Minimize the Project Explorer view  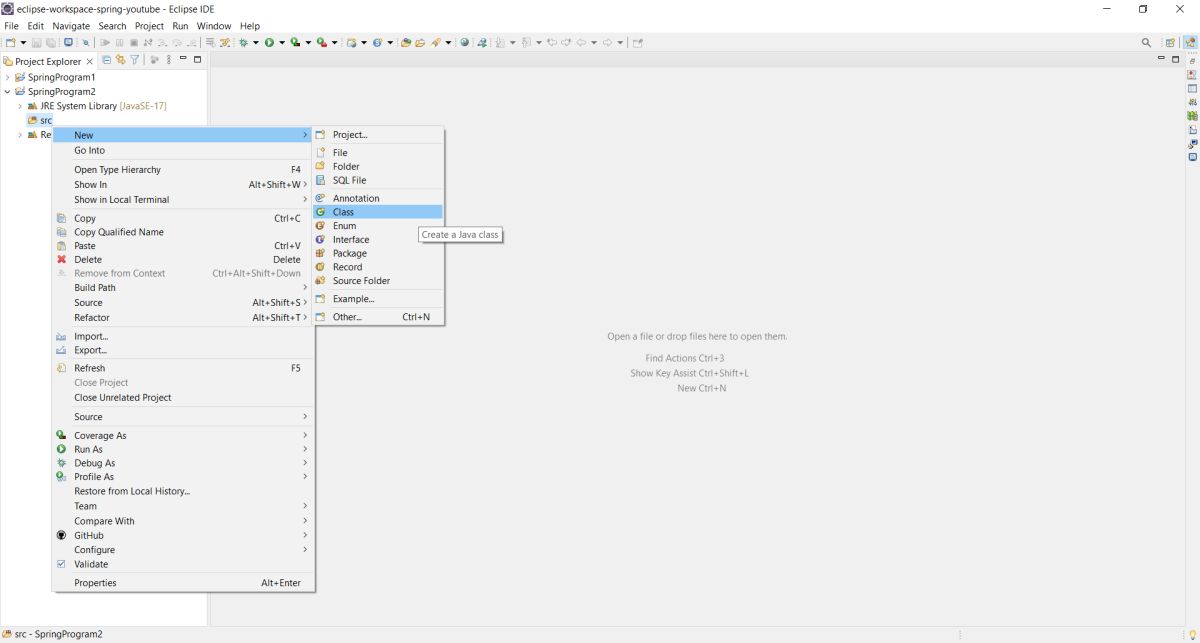click(183, 59)
